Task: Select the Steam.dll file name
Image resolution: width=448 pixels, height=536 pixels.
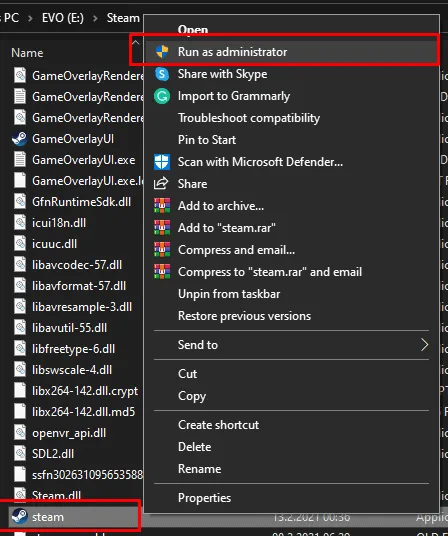Action: click(x=56, y=495)
